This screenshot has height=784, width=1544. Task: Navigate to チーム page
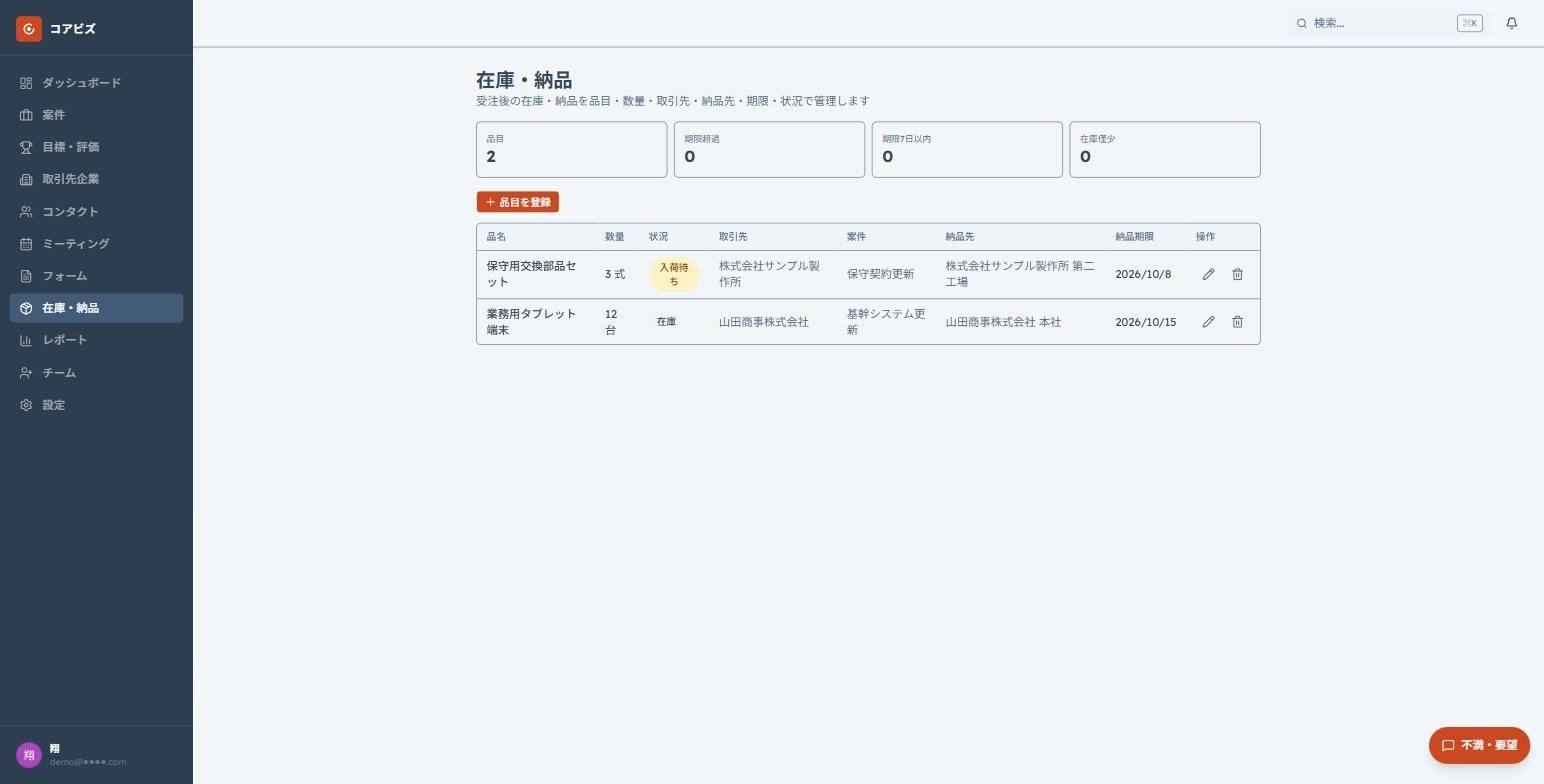(x=96, y=373)
